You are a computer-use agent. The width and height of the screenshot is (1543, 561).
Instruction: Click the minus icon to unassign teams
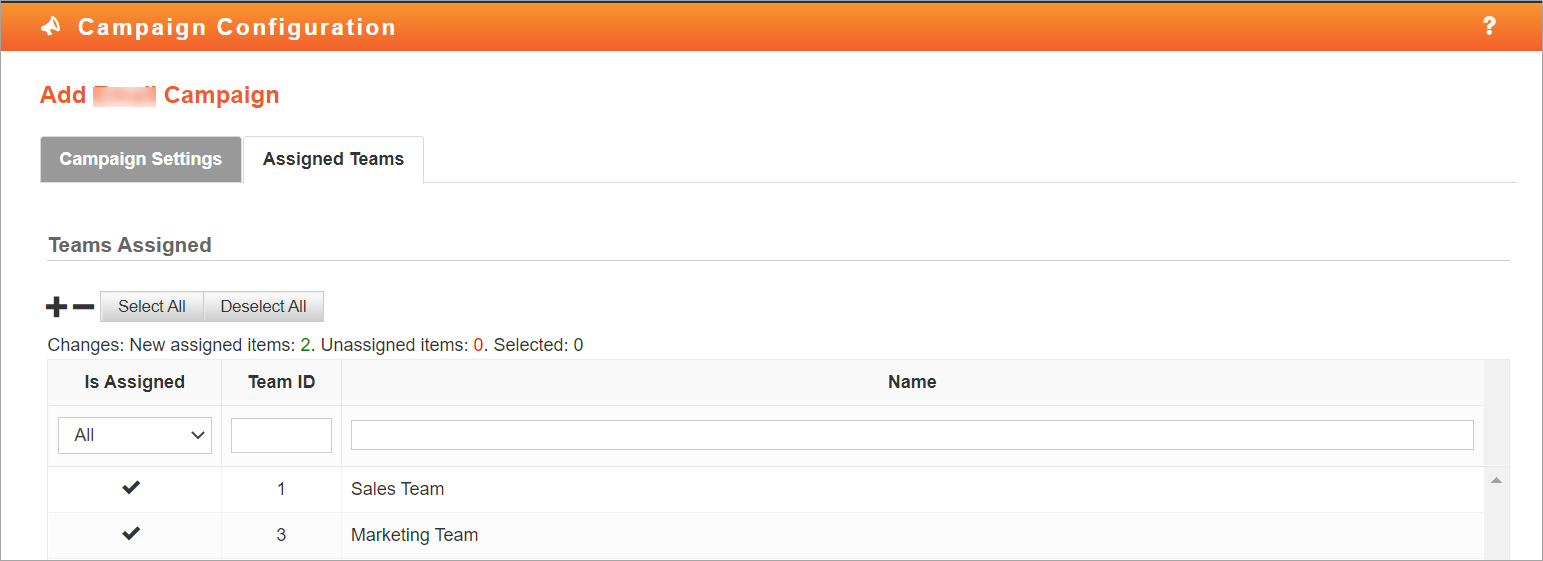(84, 307)
